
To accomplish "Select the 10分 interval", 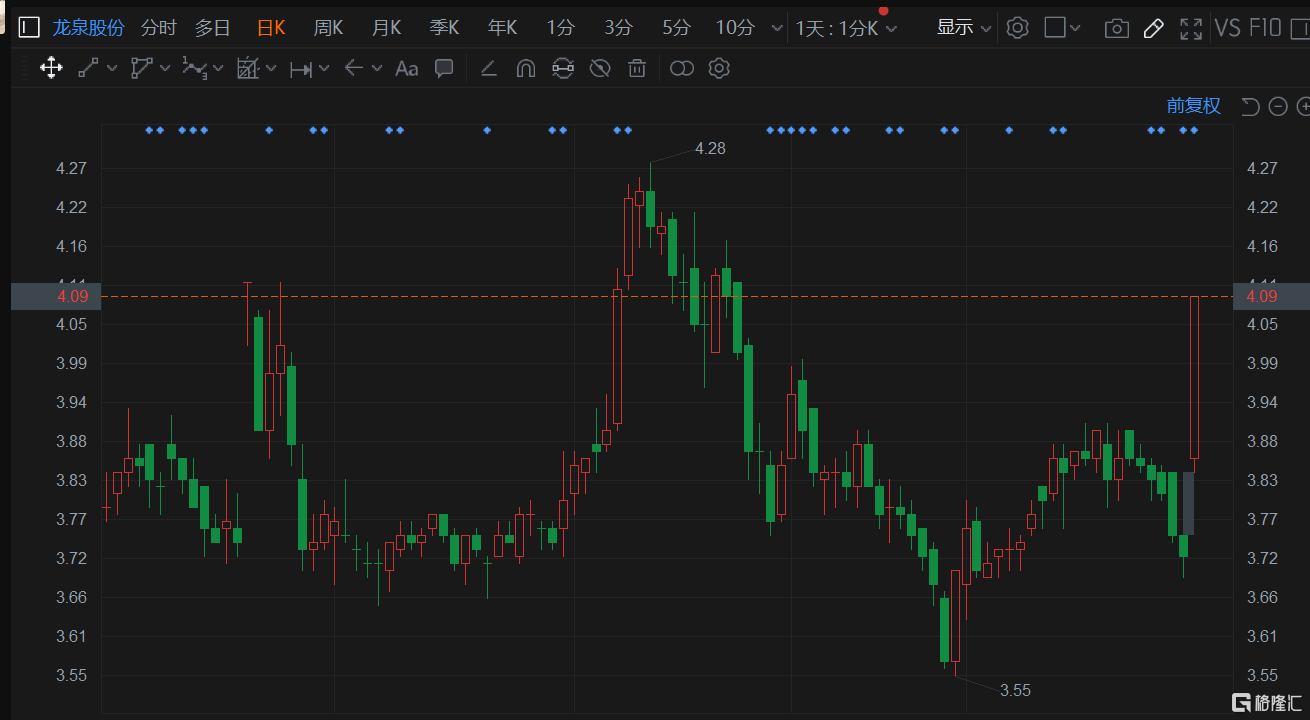I will pos(735,28).
